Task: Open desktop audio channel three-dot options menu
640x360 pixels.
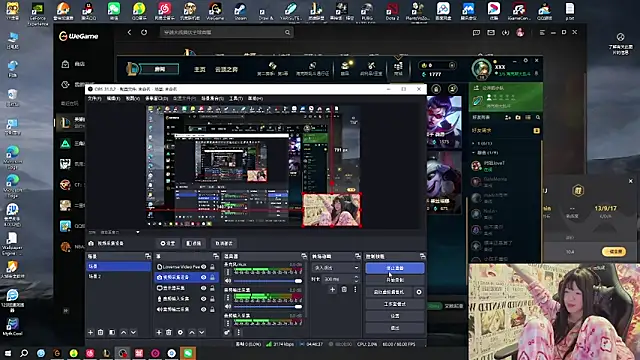Action: click(x=228, y=298)
